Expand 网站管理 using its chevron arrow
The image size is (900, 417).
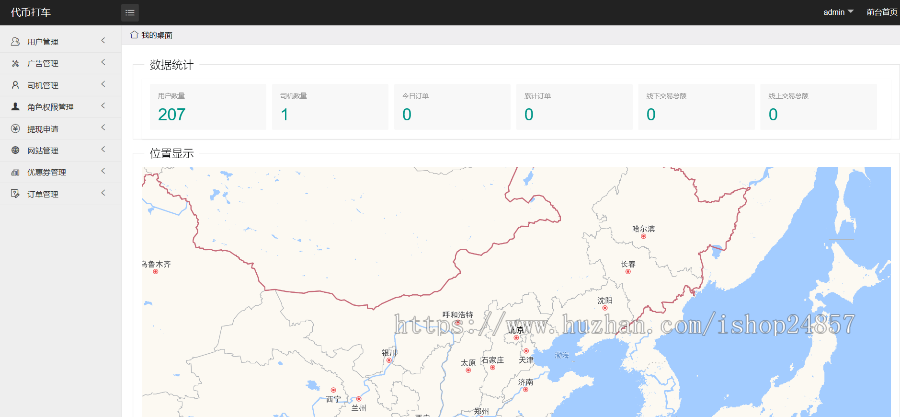(103, 150)
